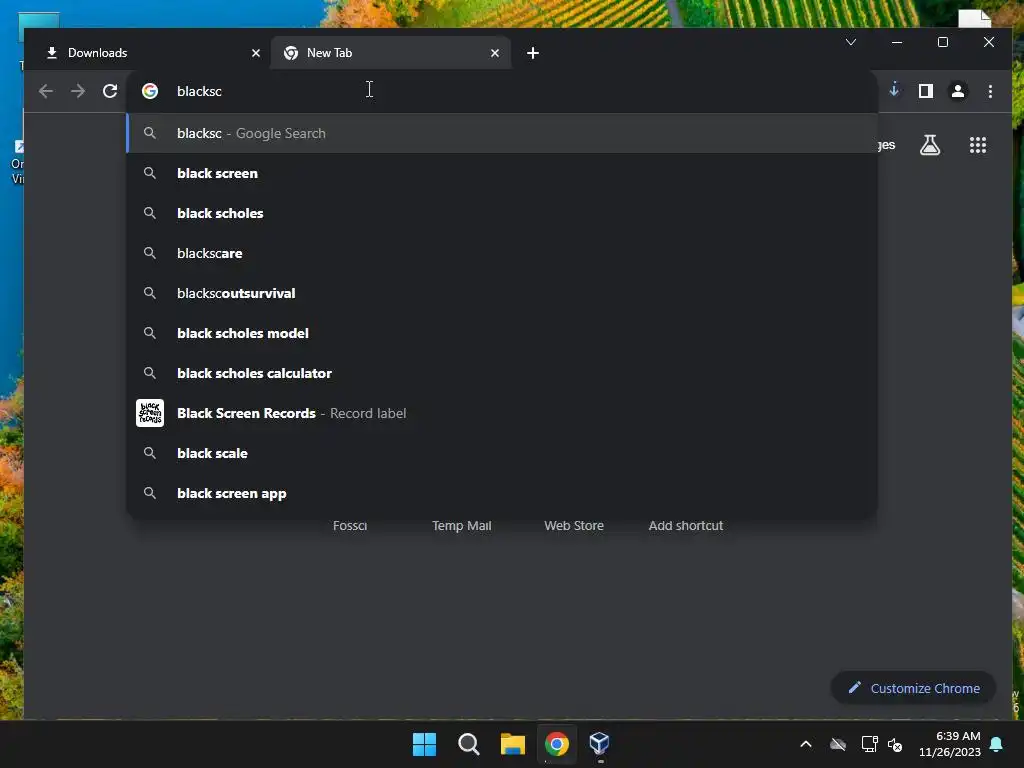Viewport: 1024px width, 768px height.
Task: Click Add shortcut
Action: (686, 526)
